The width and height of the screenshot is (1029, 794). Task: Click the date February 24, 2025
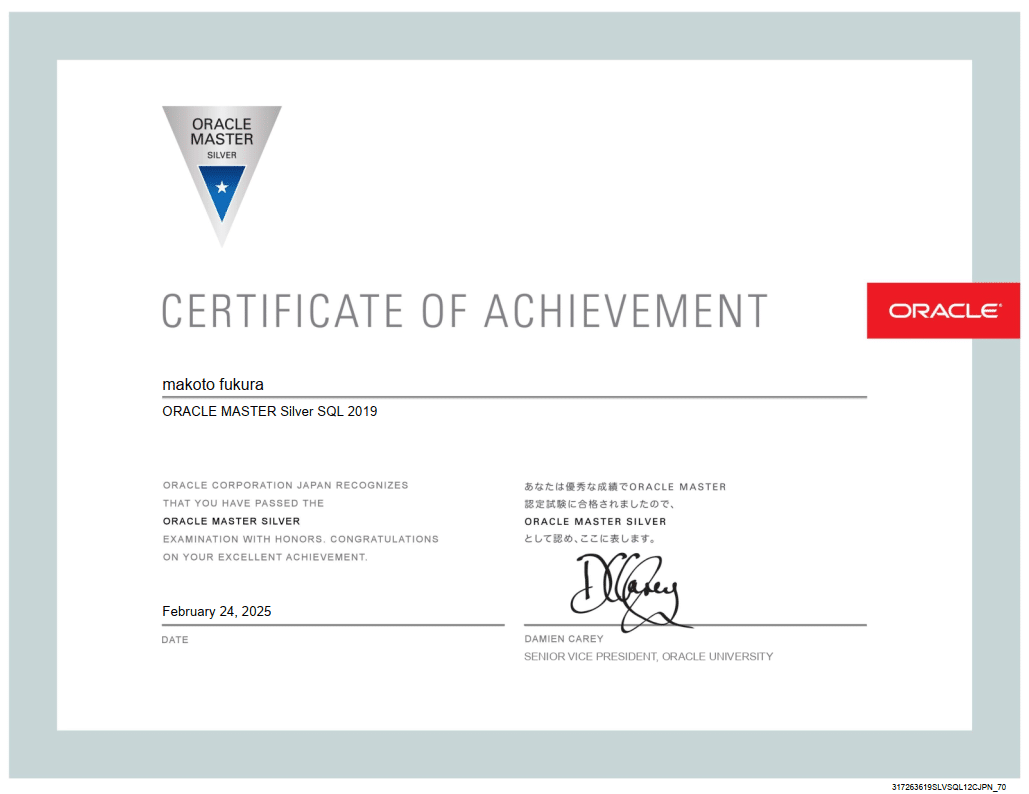[217, 612]
